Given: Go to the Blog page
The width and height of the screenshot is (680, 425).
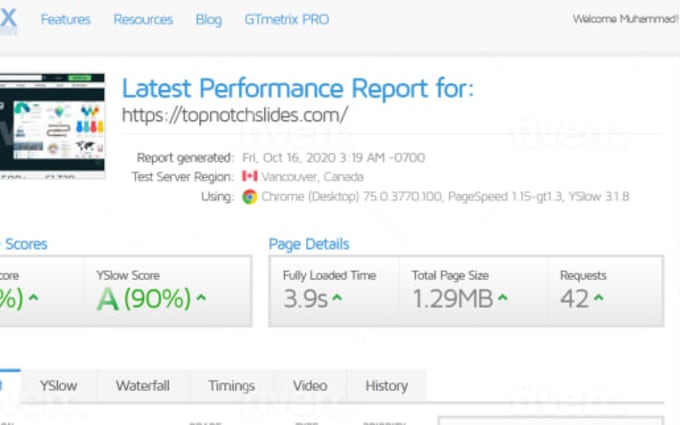Looking at the screenshot, I should [x=209, y=20].
